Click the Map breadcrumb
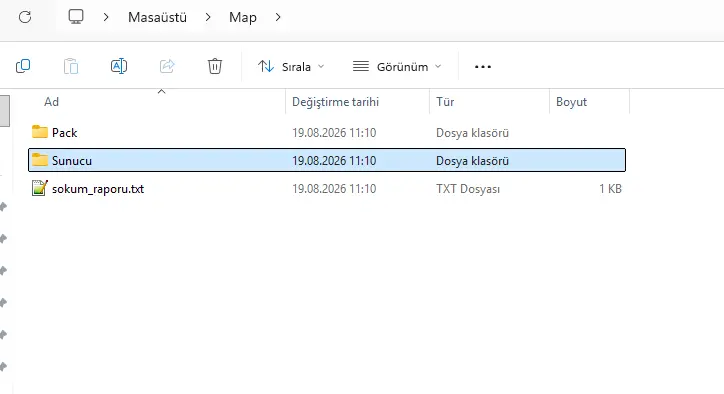Screen dimensions: 724x394 (x=243, y=17)
